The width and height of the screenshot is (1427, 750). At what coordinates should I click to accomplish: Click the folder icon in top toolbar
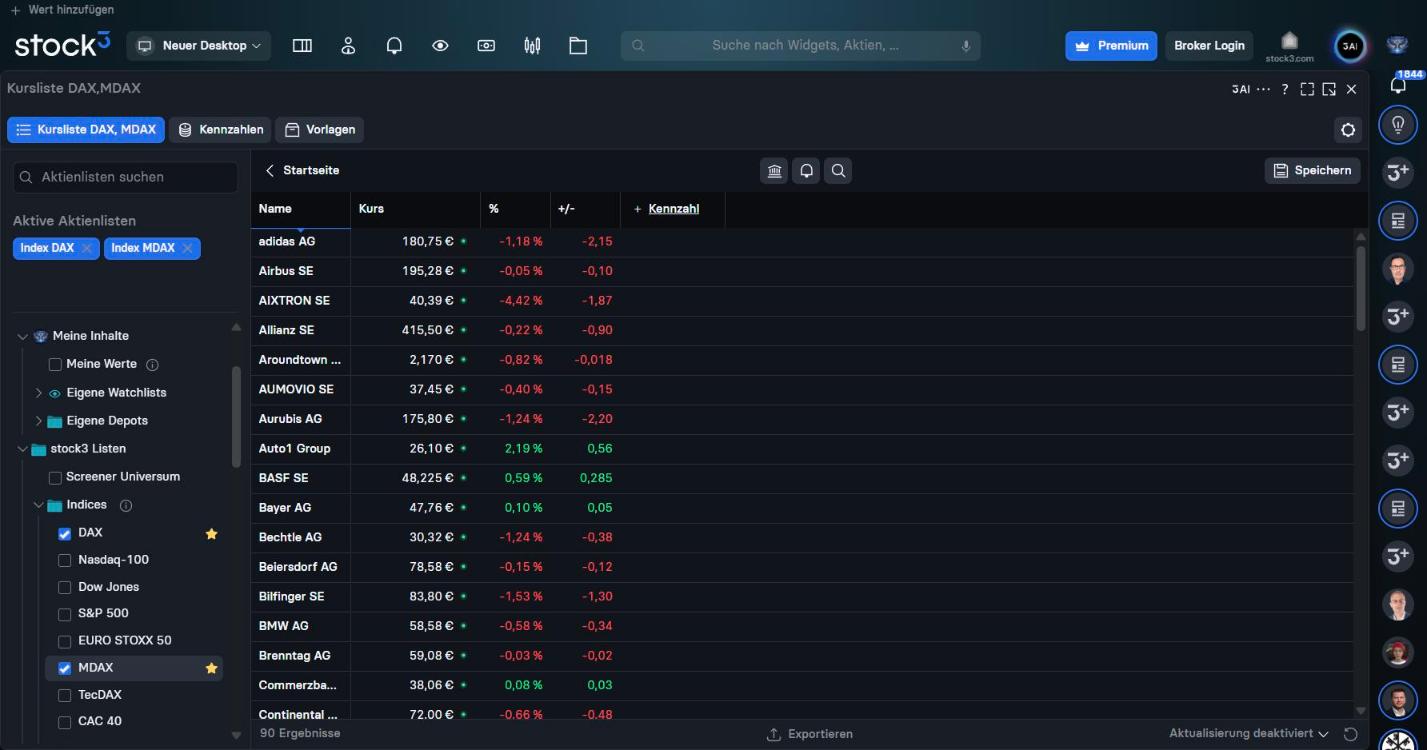click(x=578, y=46)
